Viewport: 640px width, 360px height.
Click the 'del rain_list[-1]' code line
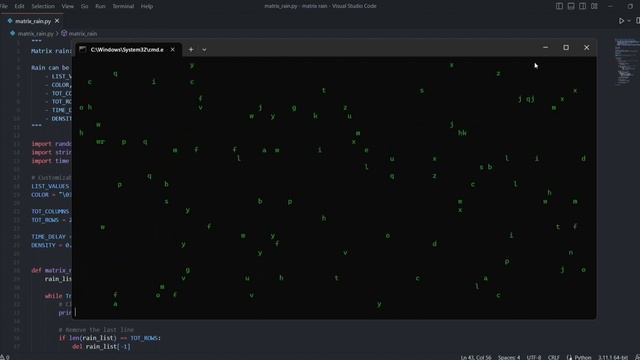point(101,347)
